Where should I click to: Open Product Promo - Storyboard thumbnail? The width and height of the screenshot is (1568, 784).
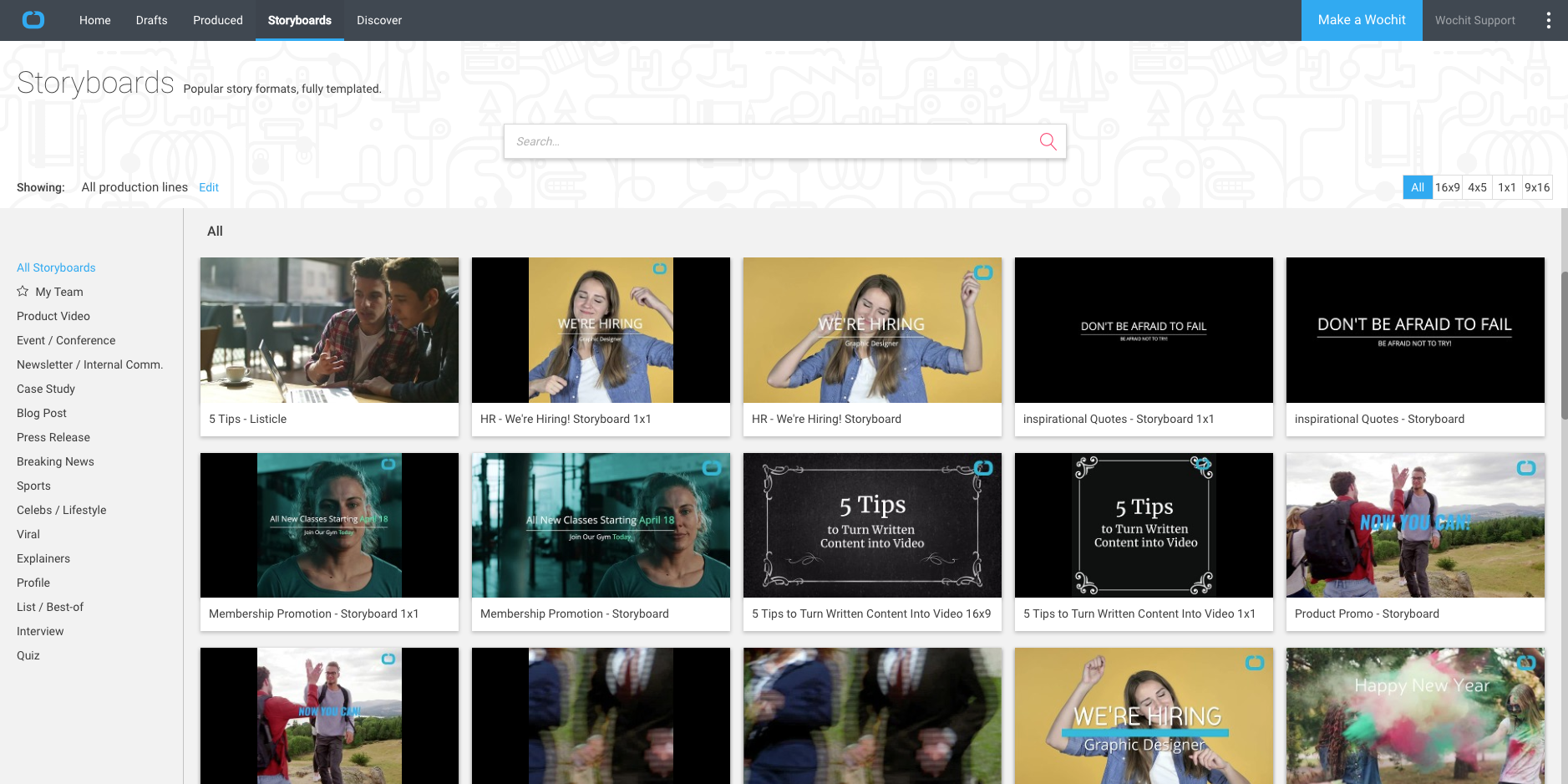tap(1415, 525)
